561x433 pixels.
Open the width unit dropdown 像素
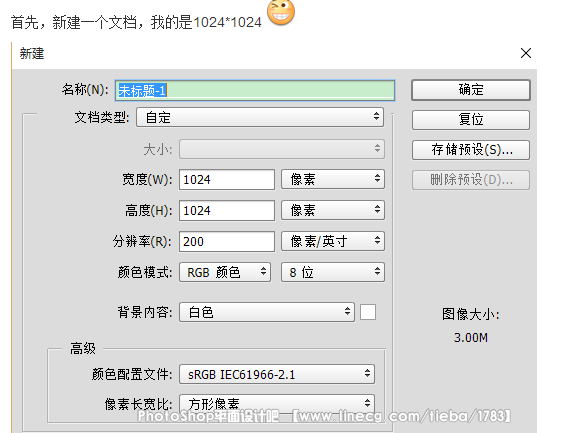click(x=333, y=179)
